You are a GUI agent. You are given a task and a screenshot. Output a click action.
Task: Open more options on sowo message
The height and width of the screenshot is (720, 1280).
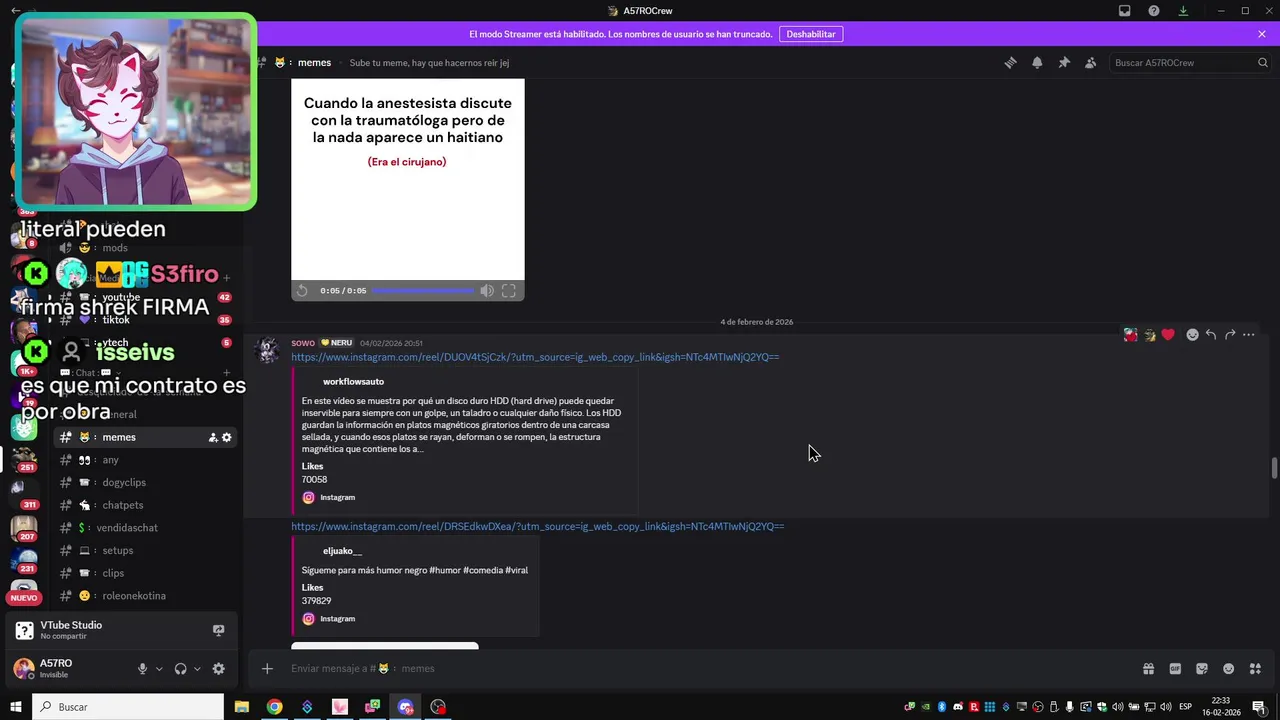point(1249,335)
